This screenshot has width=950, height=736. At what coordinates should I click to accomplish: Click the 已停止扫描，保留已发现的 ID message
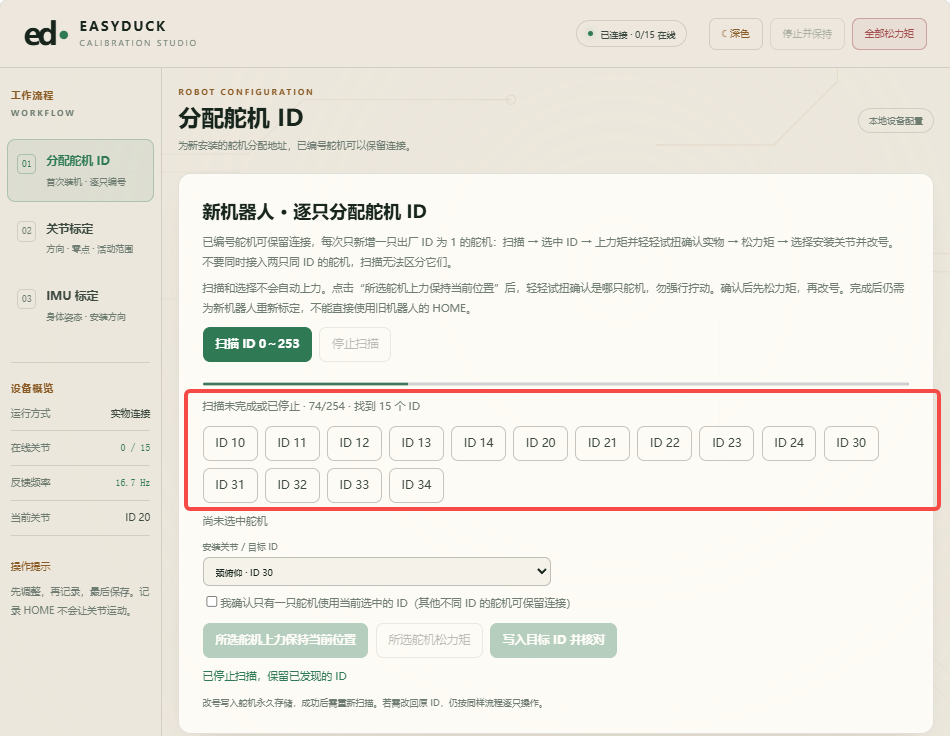274,676
